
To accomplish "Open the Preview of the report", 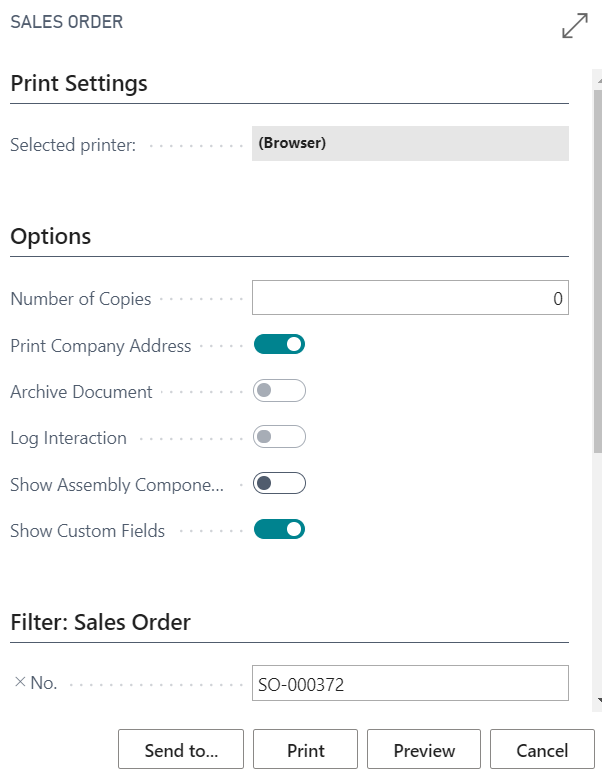I will click(424, 750).
